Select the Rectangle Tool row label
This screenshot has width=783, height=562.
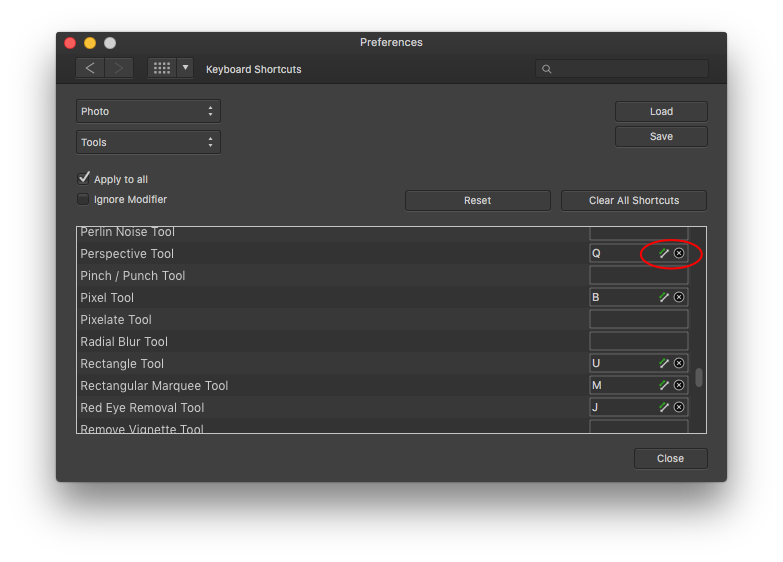coord(122,364)
